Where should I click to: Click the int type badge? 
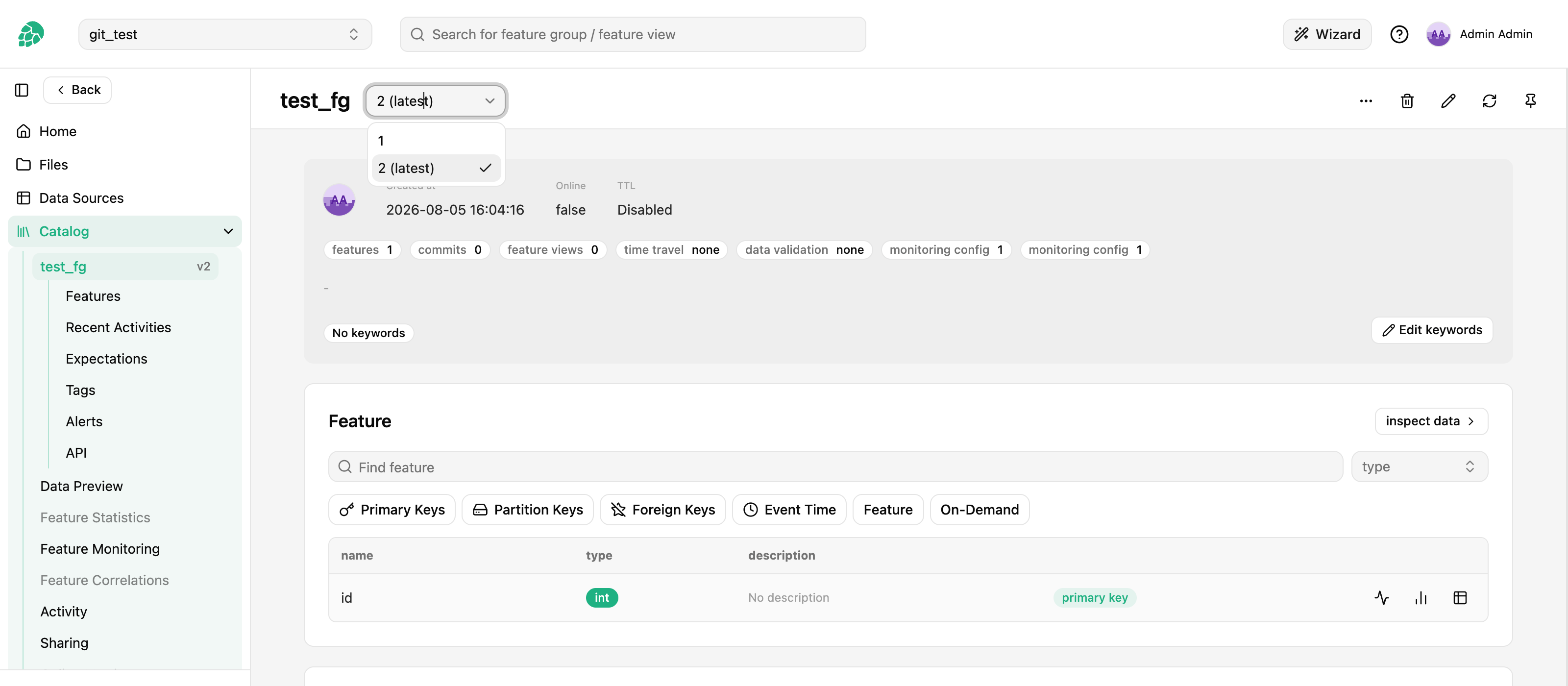tap(601, 598)
